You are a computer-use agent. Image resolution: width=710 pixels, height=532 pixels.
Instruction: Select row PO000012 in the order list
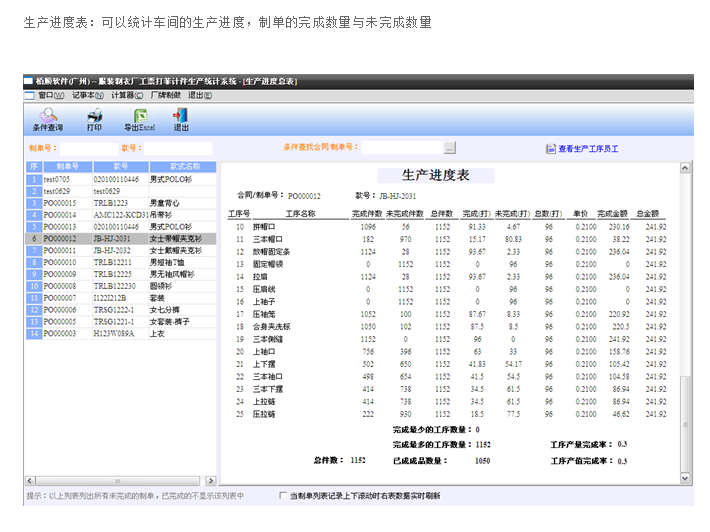60,239
